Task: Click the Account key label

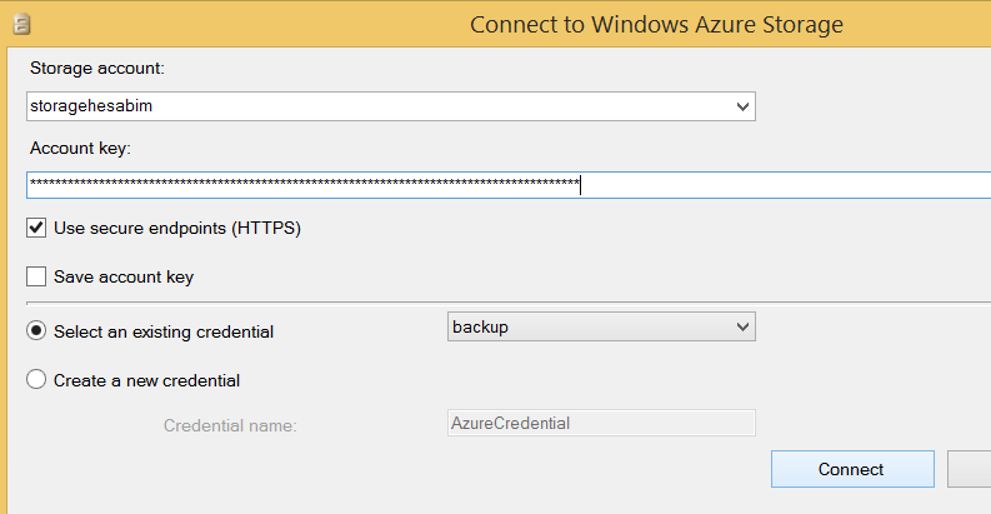Action: coord(80,149)
